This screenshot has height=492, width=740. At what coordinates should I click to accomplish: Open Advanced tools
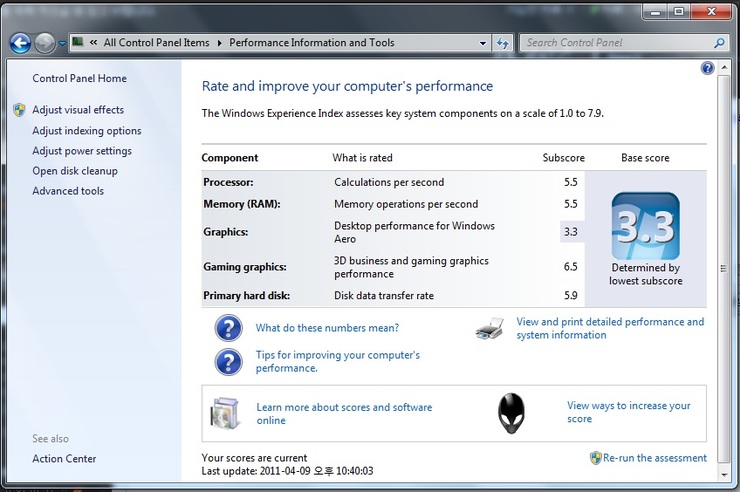(68, 191)
